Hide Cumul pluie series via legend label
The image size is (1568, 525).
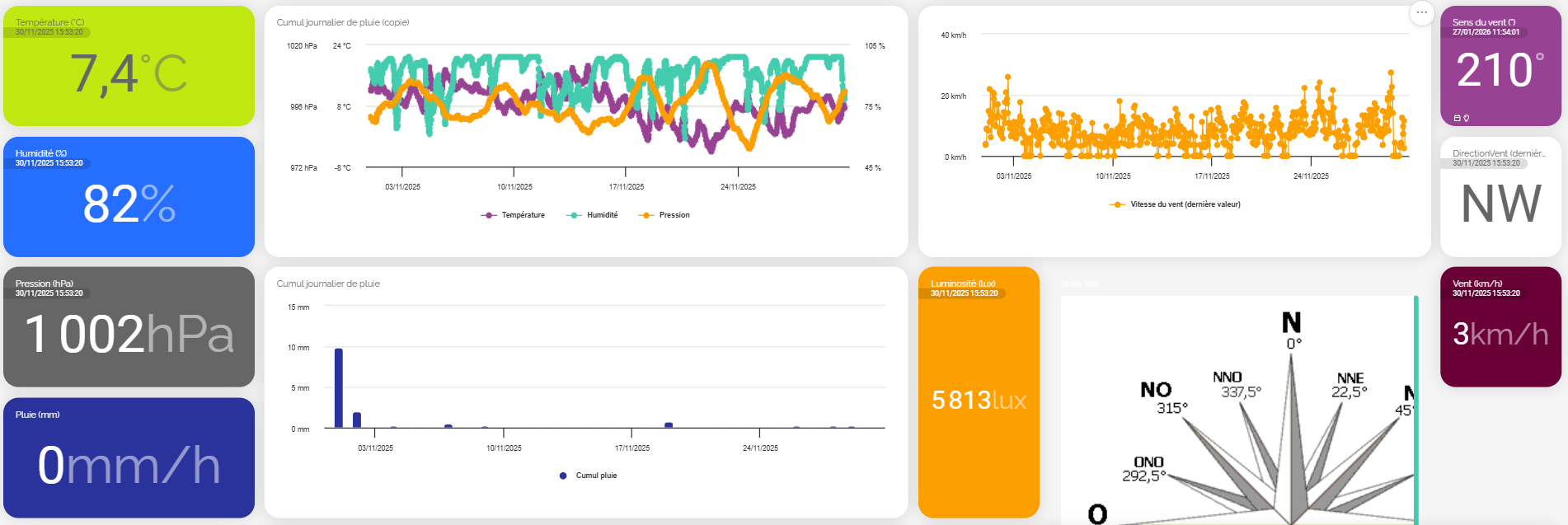(x=596, y=476)
